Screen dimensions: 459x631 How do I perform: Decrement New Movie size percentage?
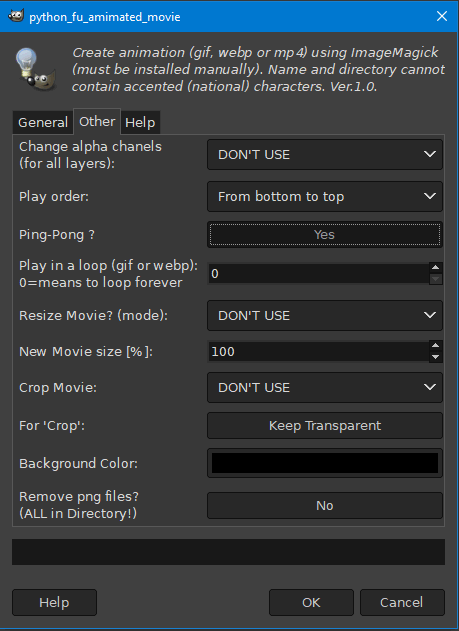coord(436,357)
